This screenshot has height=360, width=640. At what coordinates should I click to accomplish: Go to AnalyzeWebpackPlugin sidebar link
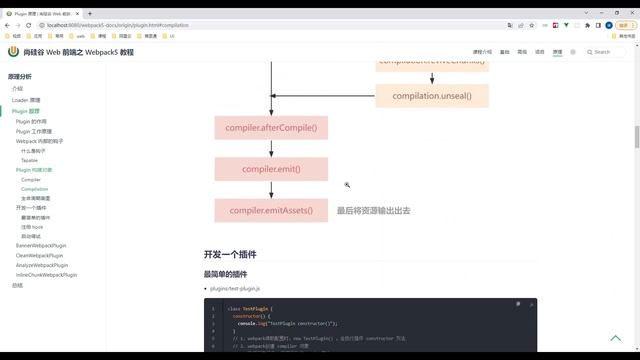coord(42,265)
